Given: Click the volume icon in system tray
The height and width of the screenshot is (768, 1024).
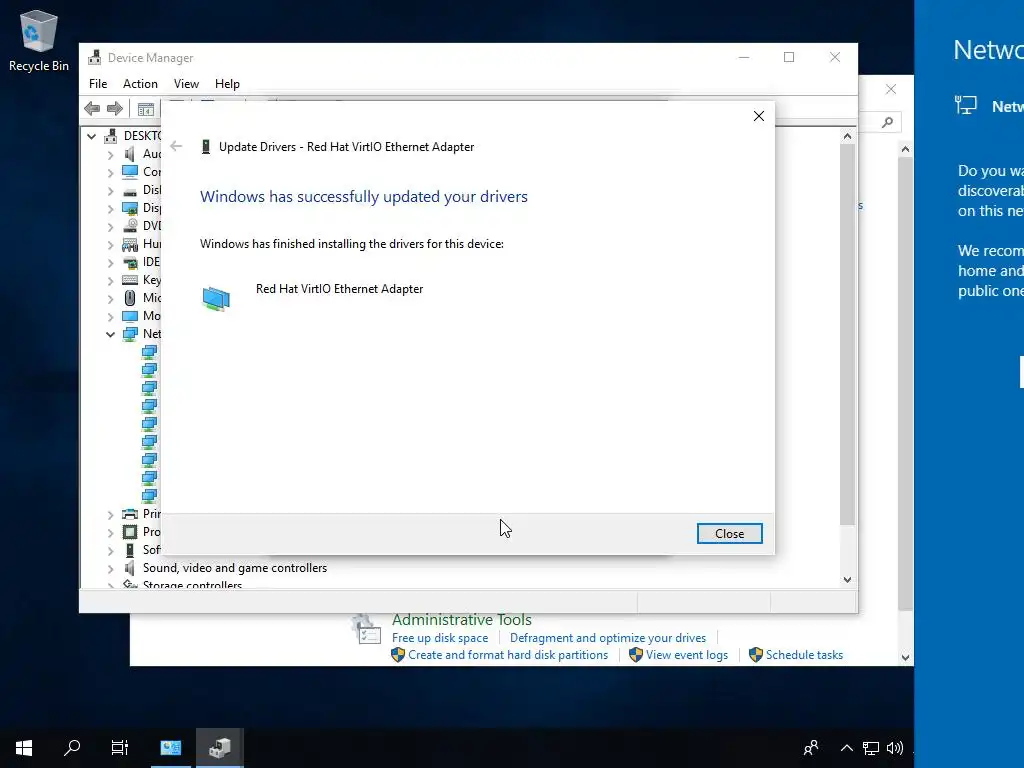Looking at the screenshot, I should (x=895, y=748).
